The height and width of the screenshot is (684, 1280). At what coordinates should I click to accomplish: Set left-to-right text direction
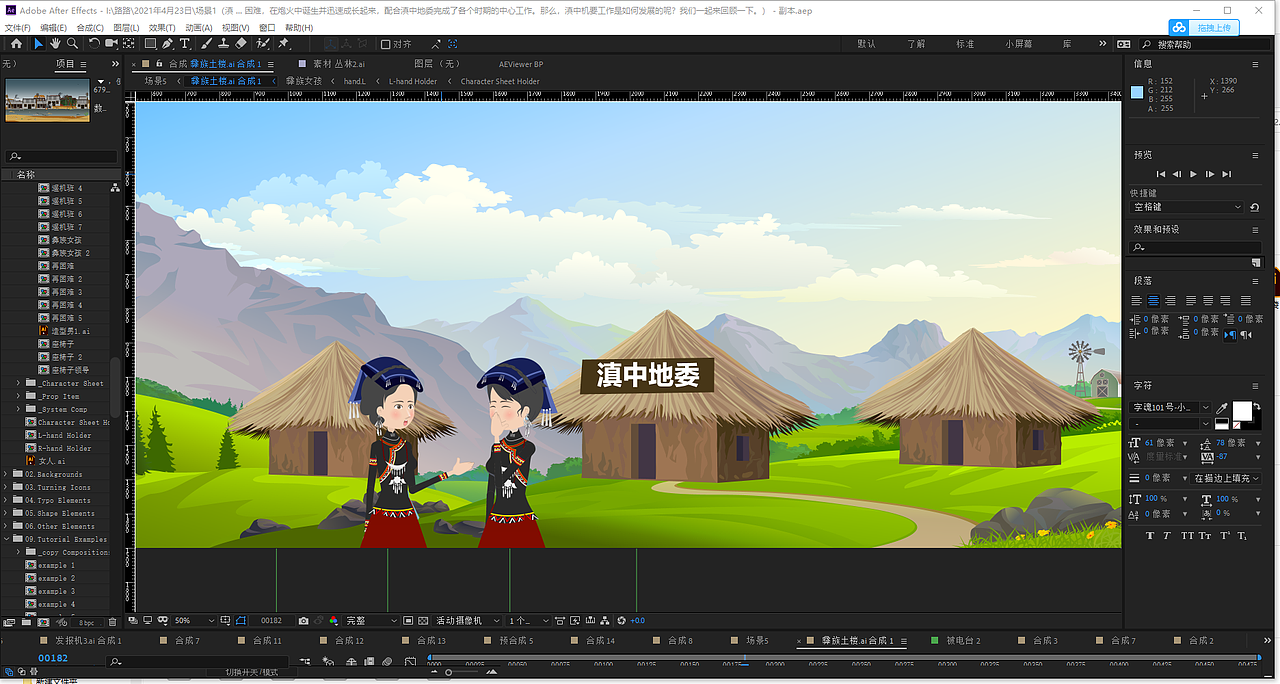[x=1230, y=335]
